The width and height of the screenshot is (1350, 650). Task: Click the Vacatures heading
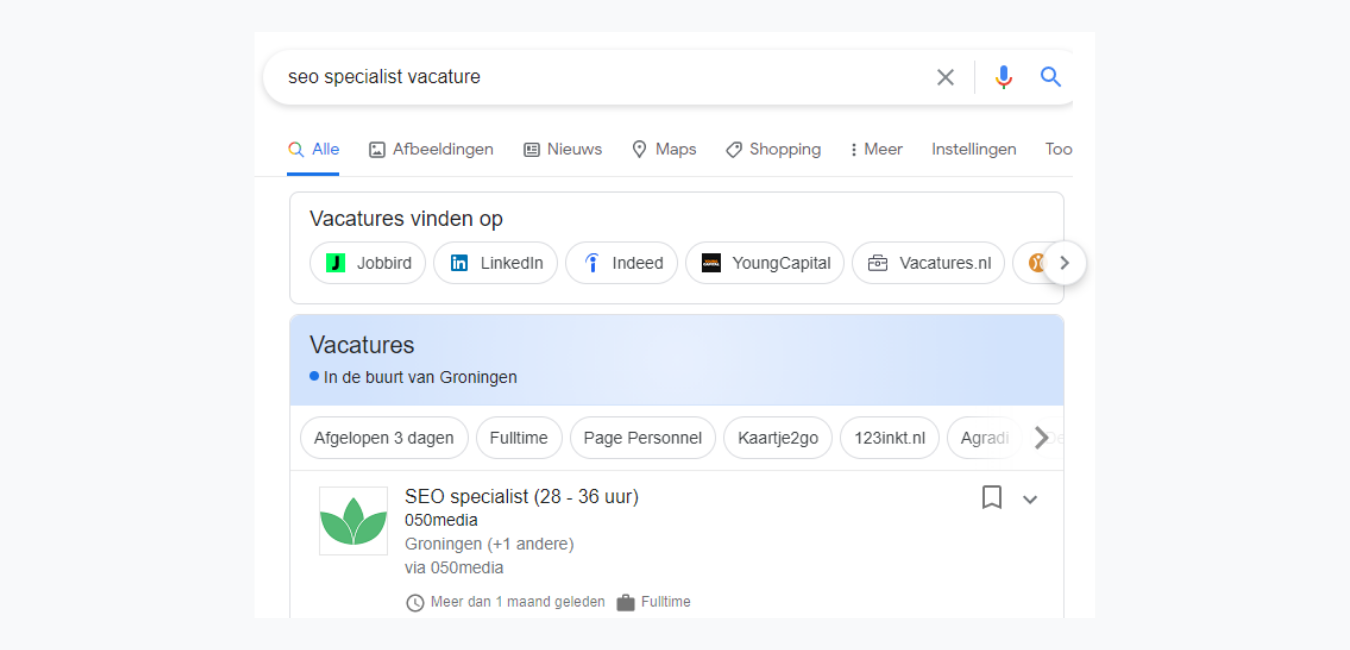[362, 345]
